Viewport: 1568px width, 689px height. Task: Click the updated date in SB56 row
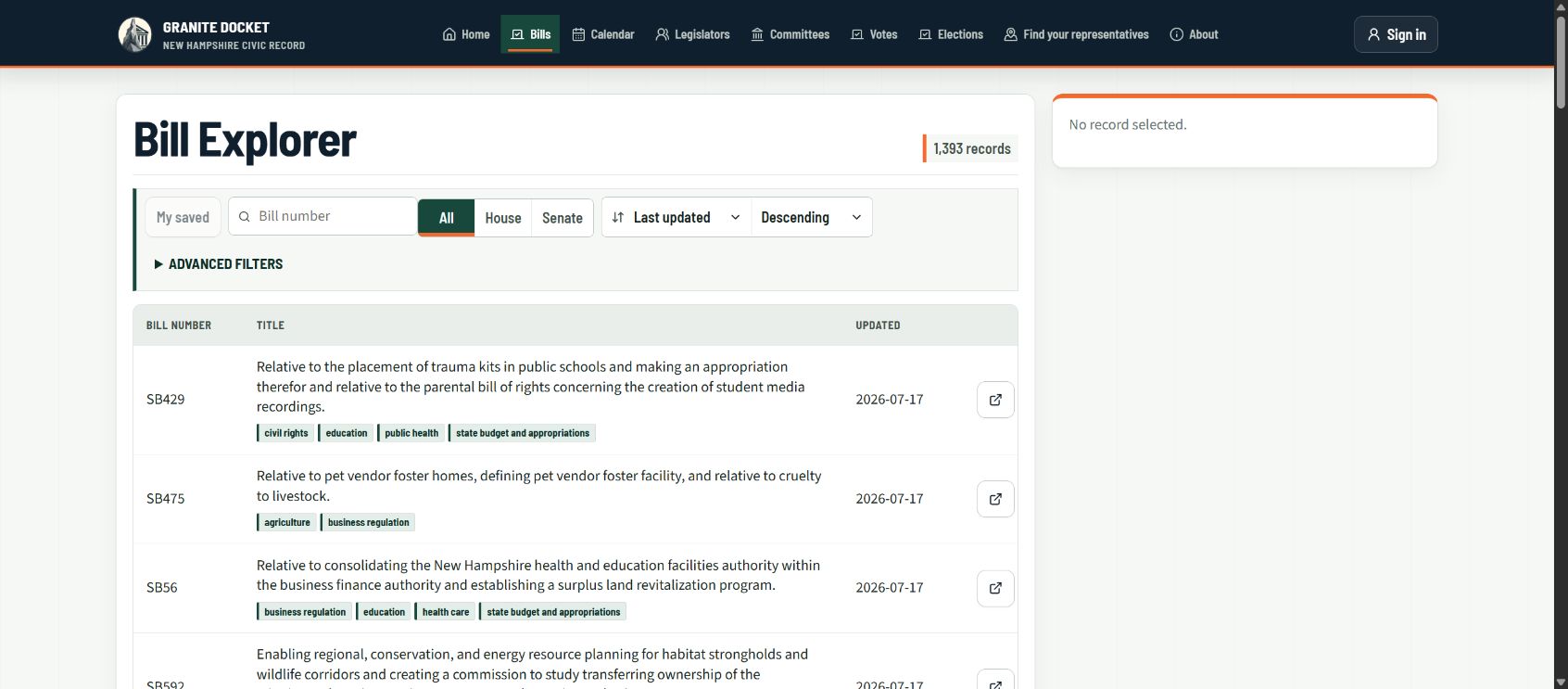pos(890,588)
